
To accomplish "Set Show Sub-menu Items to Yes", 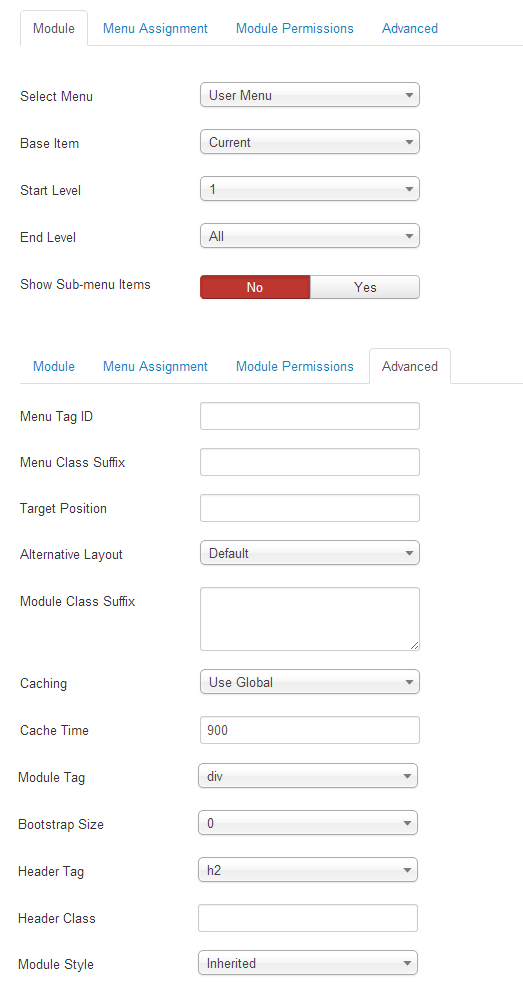I will tap(365, 287).
